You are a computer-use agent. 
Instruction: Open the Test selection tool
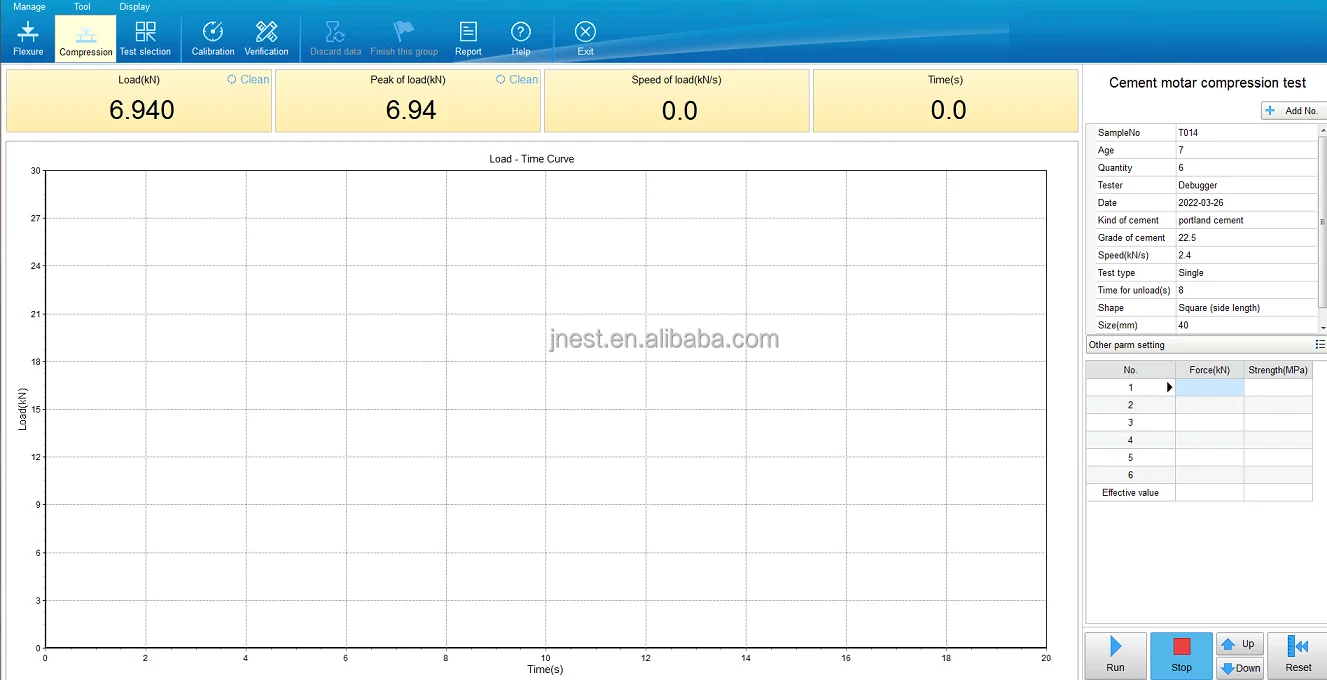[x=145, y=38]
